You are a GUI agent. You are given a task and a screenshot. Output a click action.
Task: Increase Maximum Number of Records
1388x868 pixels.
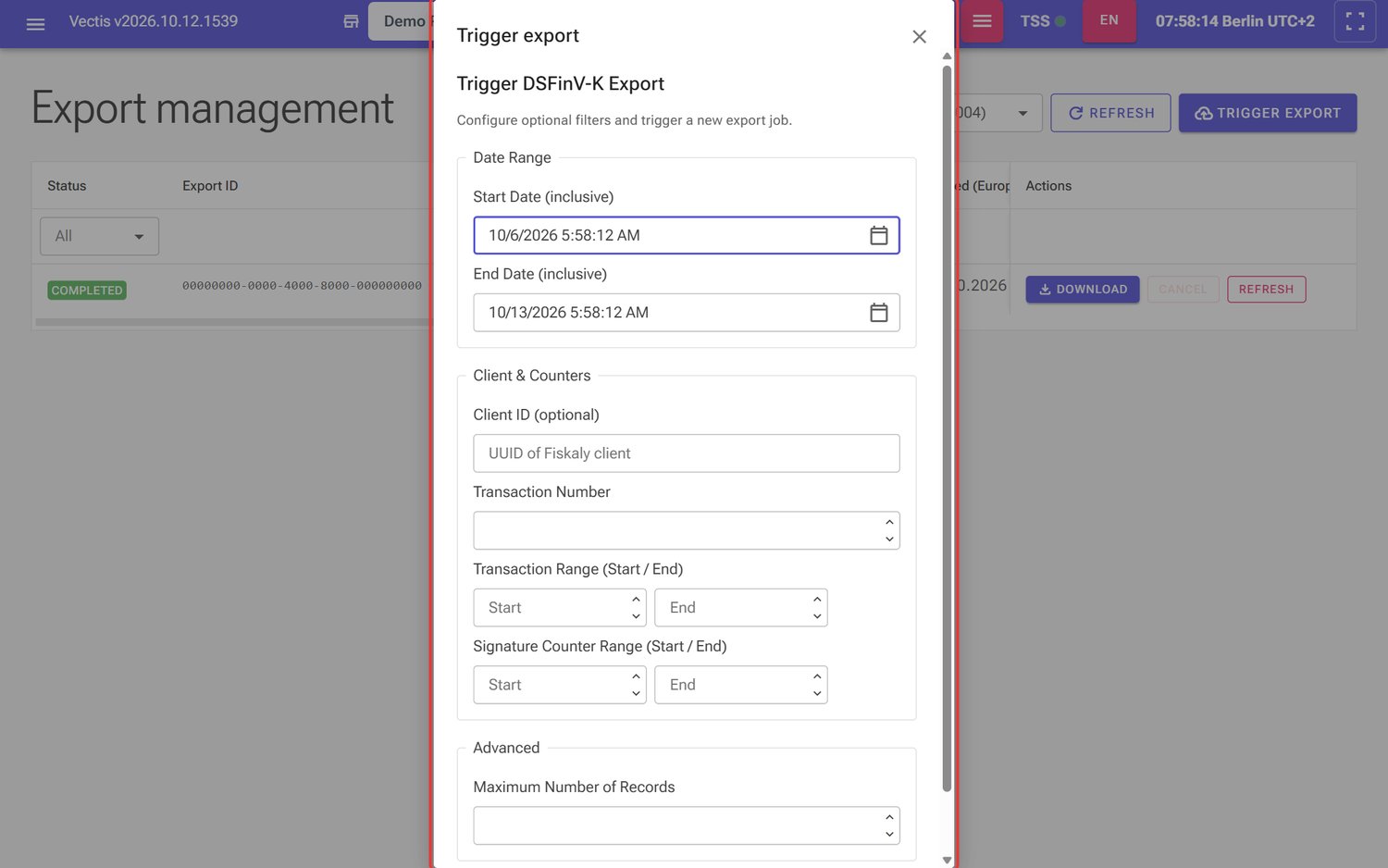(889, 818)
